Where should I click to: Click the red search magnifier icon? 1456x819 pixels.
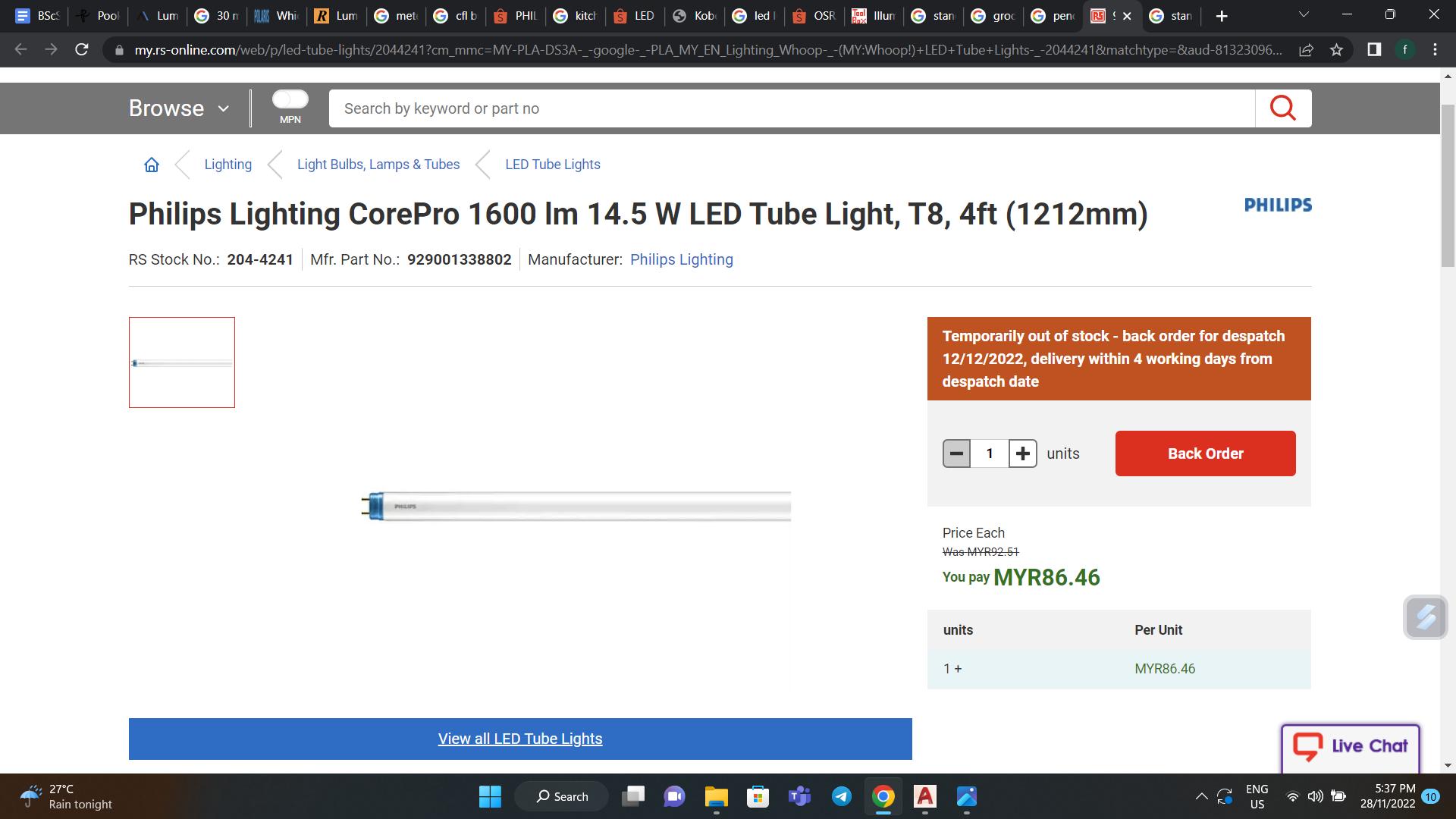pyautogui.click(x=1282, y=108)
